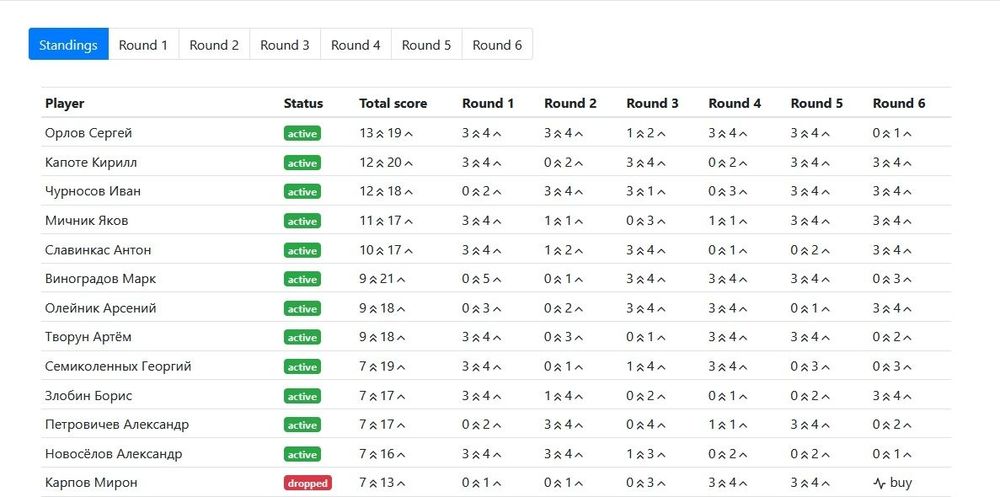Click the pulse icon next to buy
The image size is (1000, 497).
click(x=879, y=483)
